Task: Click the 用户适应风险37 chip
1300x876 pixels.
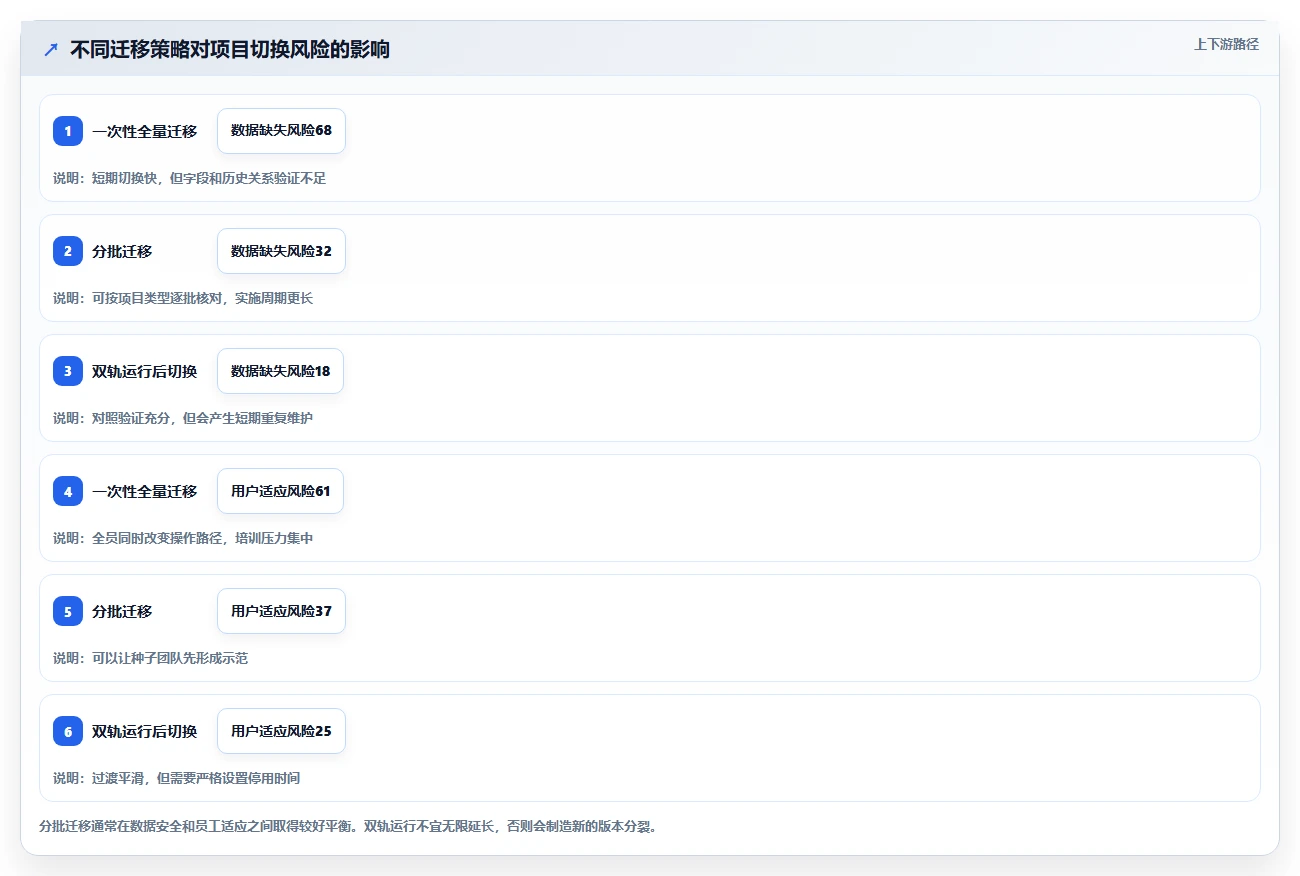Action: [x=281, y=611]
